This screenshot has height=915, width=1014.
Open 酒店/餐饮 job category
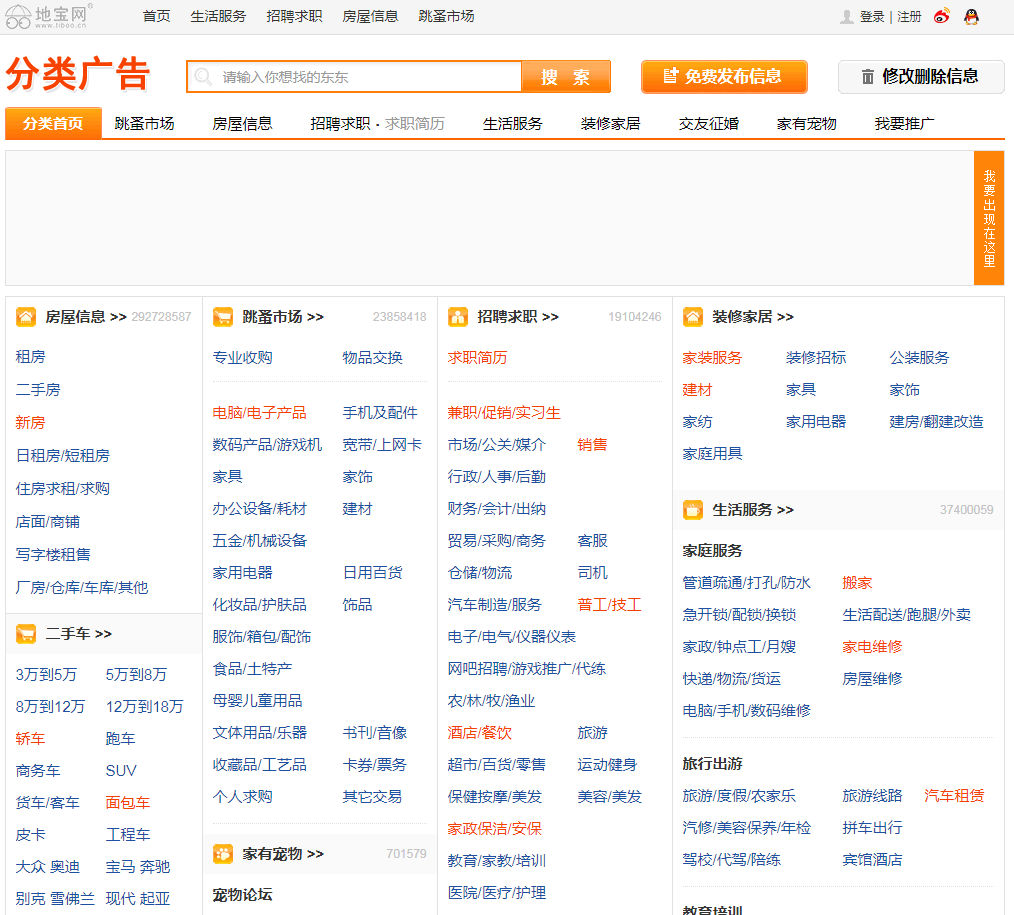point(480,733)
